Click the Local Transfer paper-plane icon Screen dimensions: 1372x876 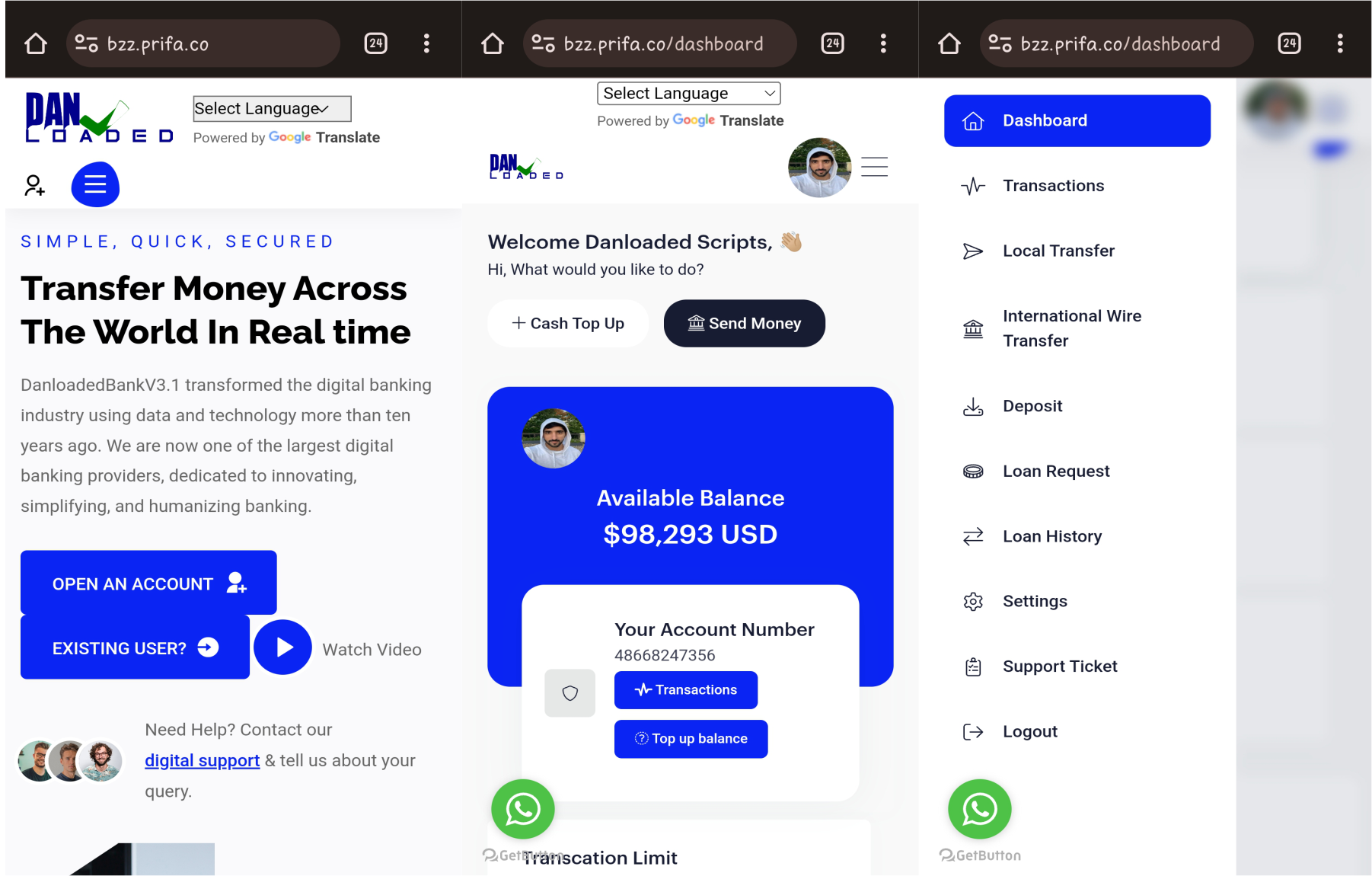tap(973, 251)
